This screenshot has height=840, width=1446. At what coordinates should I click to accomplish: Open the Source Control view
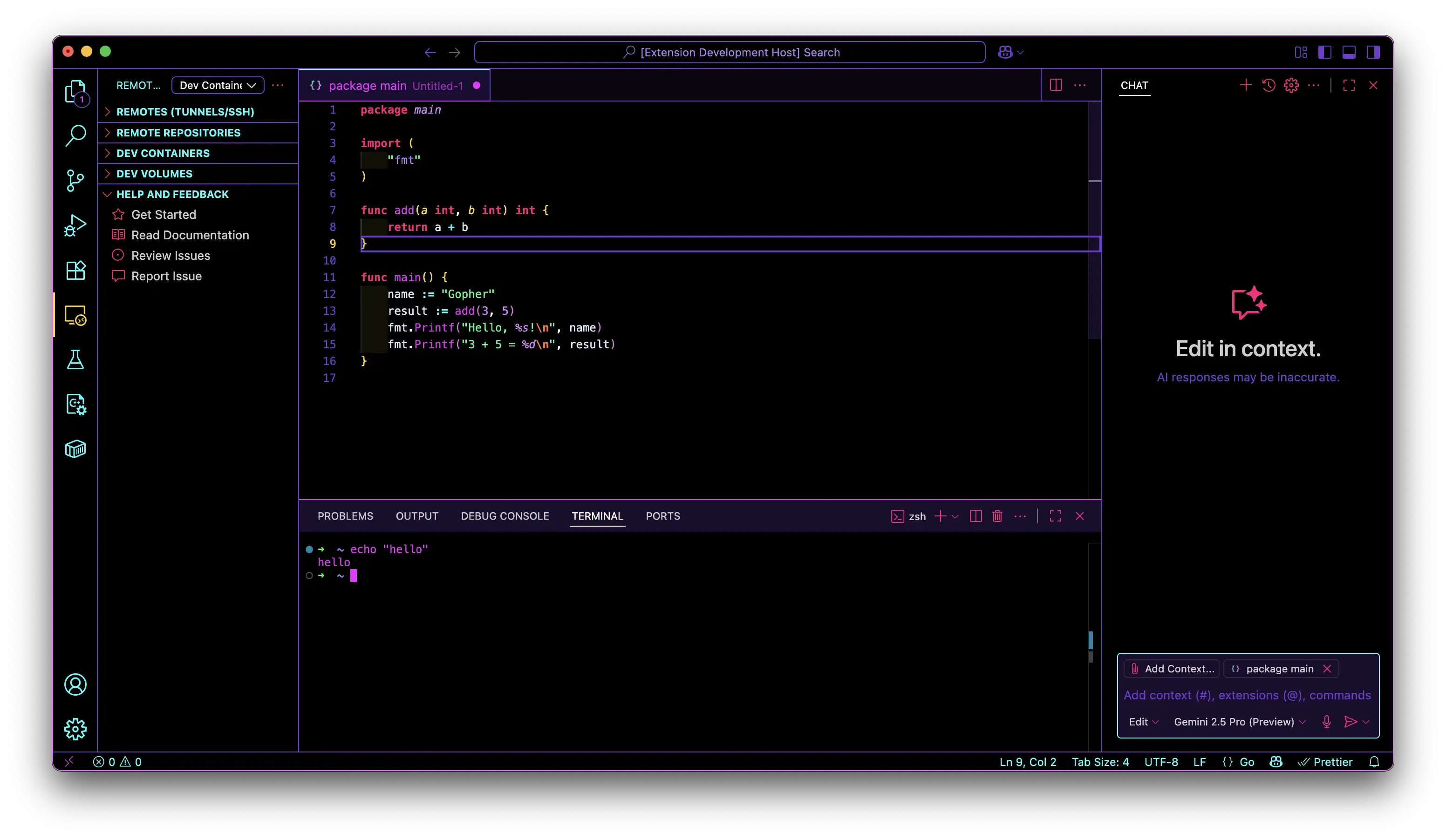(75, 181)
